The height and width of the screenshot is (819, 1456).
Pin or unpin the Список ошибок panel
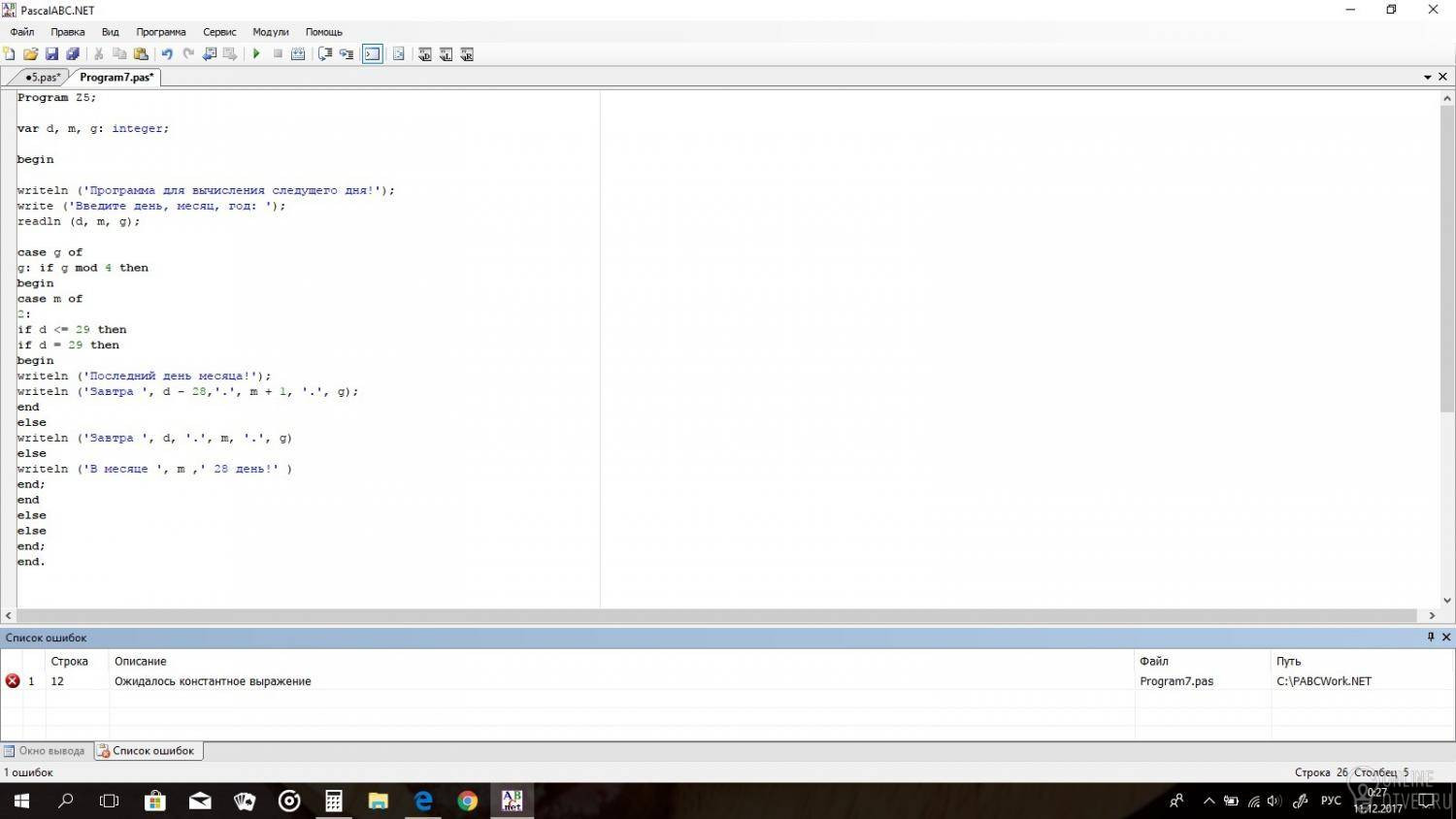click(x=1431, y=637)
